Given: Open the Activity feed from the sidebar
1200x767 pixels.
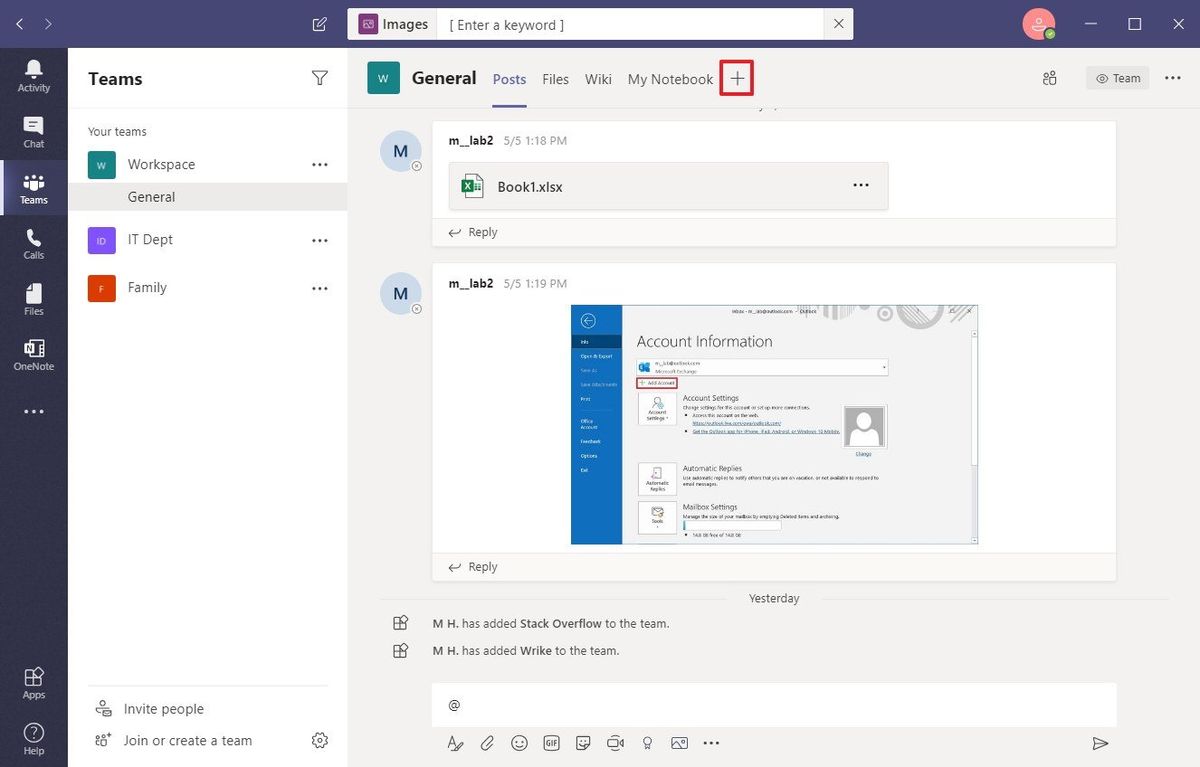Looking at the screenshot, I should pos(34,74).
